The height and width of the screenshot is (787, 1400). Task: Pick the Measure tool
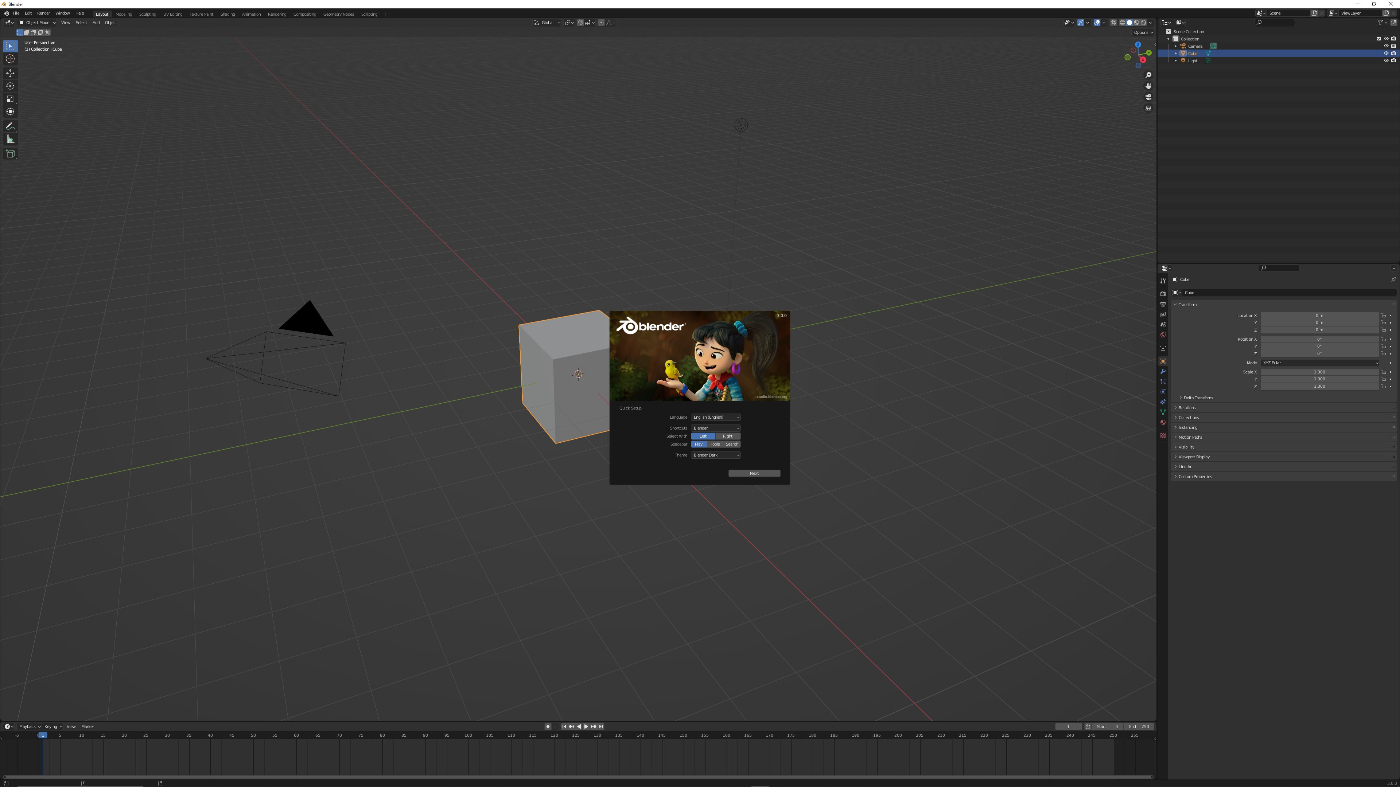tap(11, 139)
